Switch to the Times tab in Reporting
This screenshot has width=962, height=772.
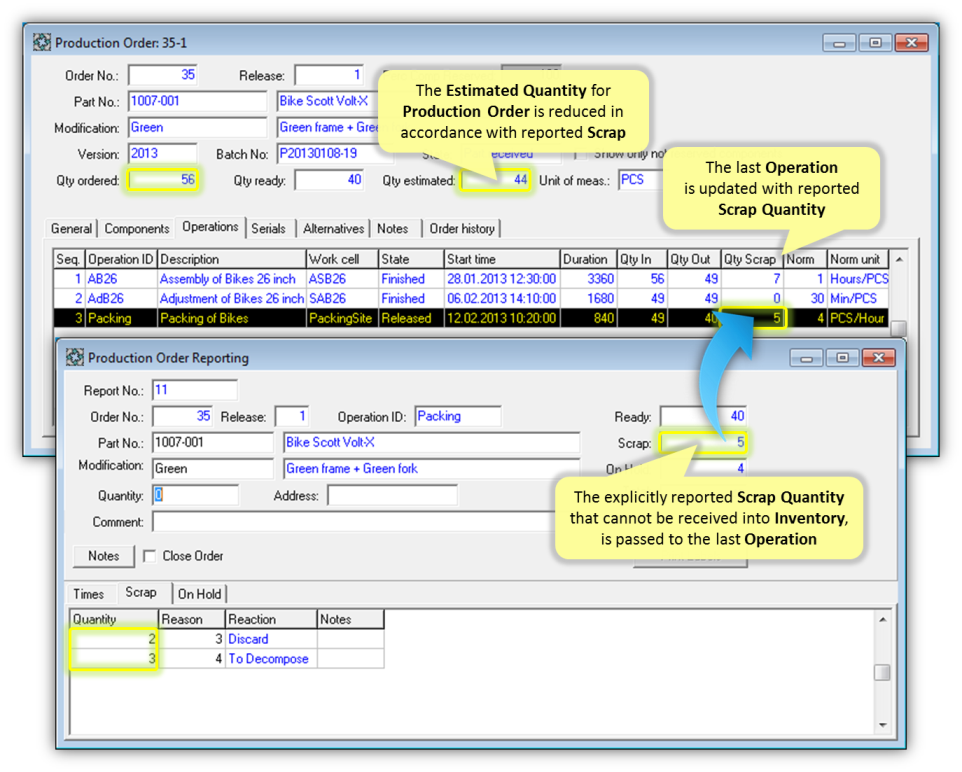click(x=89, y=594)
